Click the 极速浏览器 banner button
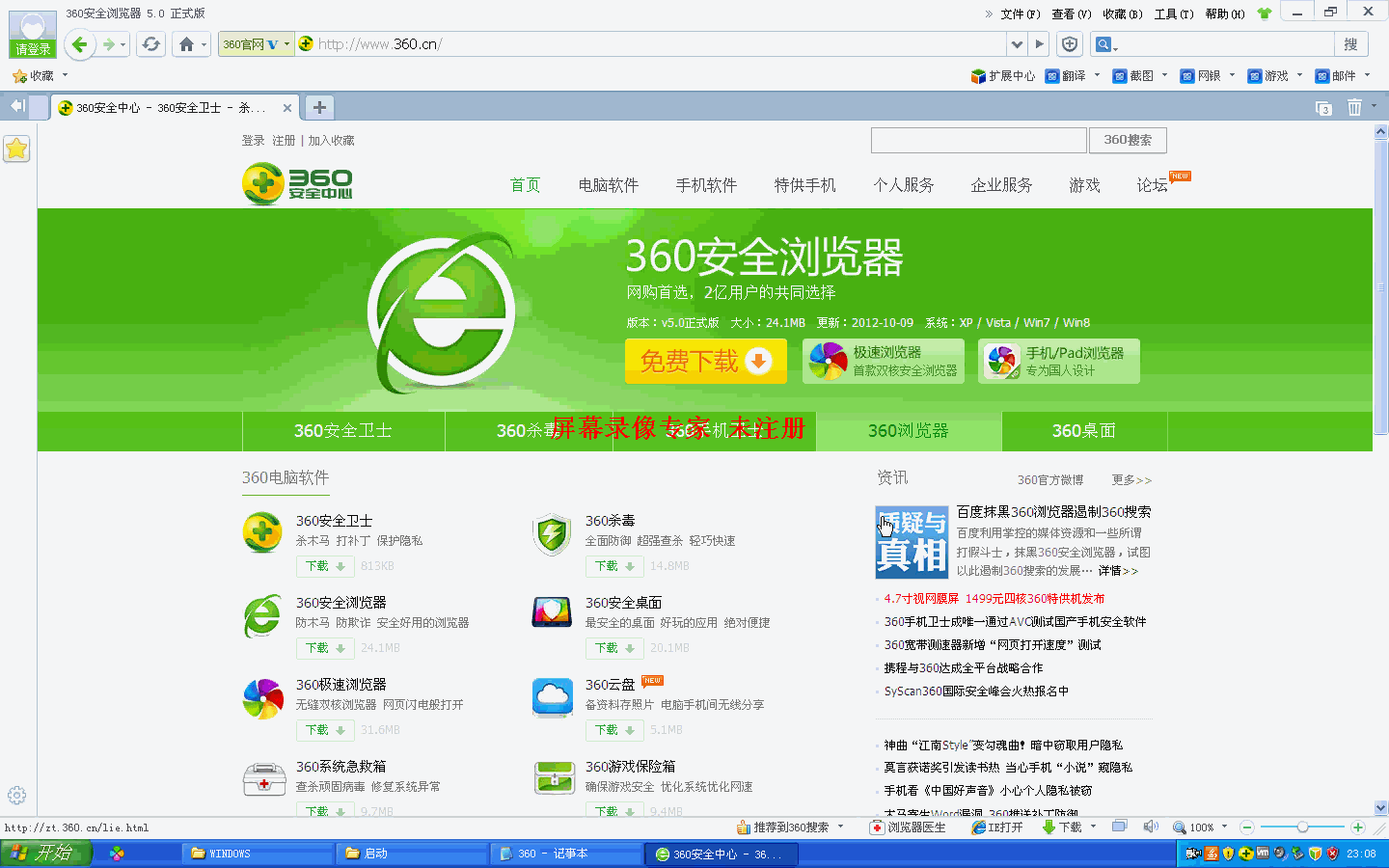 tap(884, 361)
